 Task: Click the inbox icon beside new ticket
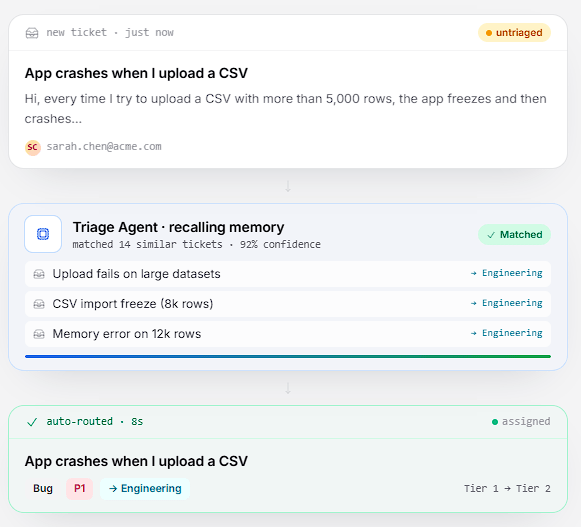pyautogui.click(x=32, y=33)
